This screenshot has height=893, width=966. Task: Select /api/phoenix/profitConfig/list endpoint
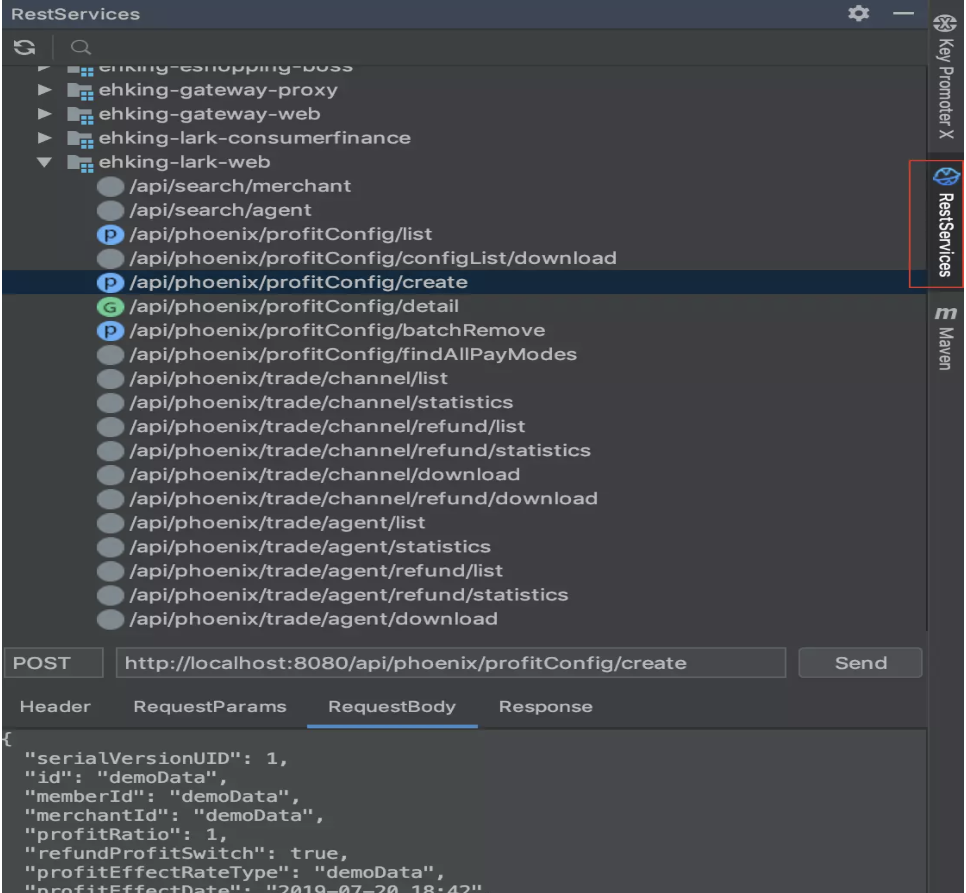point(281,234)
